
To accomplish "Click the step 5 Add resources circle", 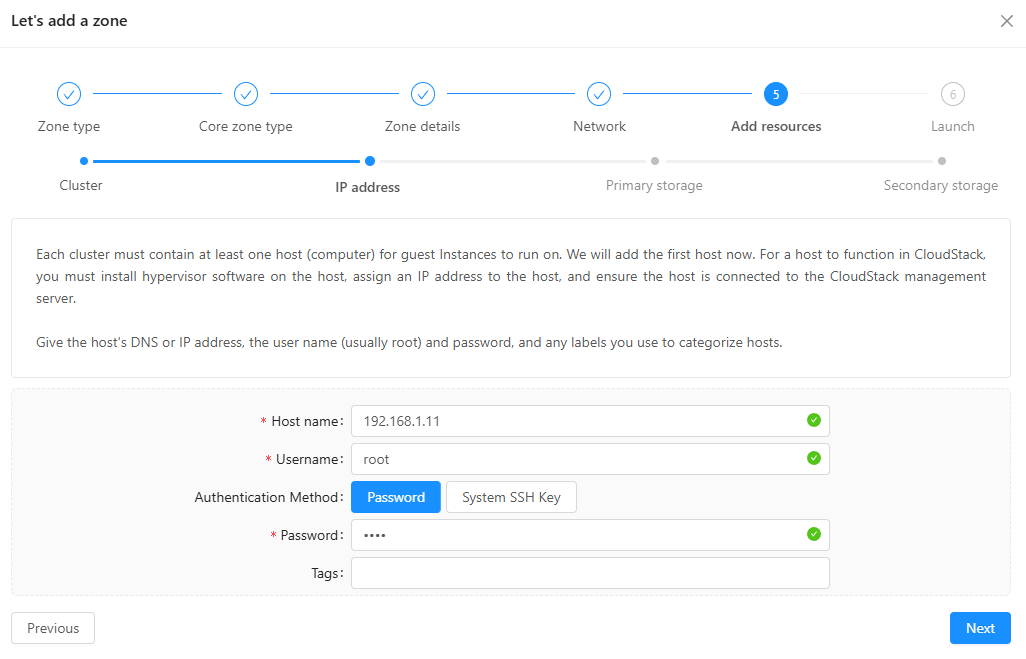I will pyautogui.click(x=775, y=94).
